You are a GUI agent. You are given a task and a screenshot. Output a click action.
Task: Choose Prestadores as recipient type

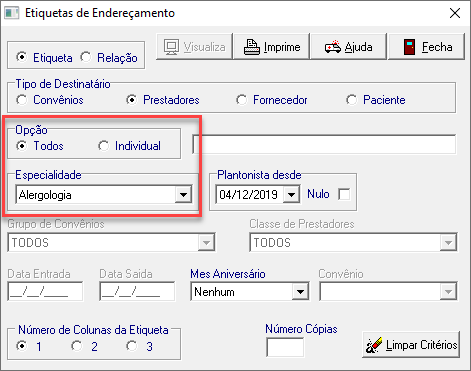(x=132, y=100)
